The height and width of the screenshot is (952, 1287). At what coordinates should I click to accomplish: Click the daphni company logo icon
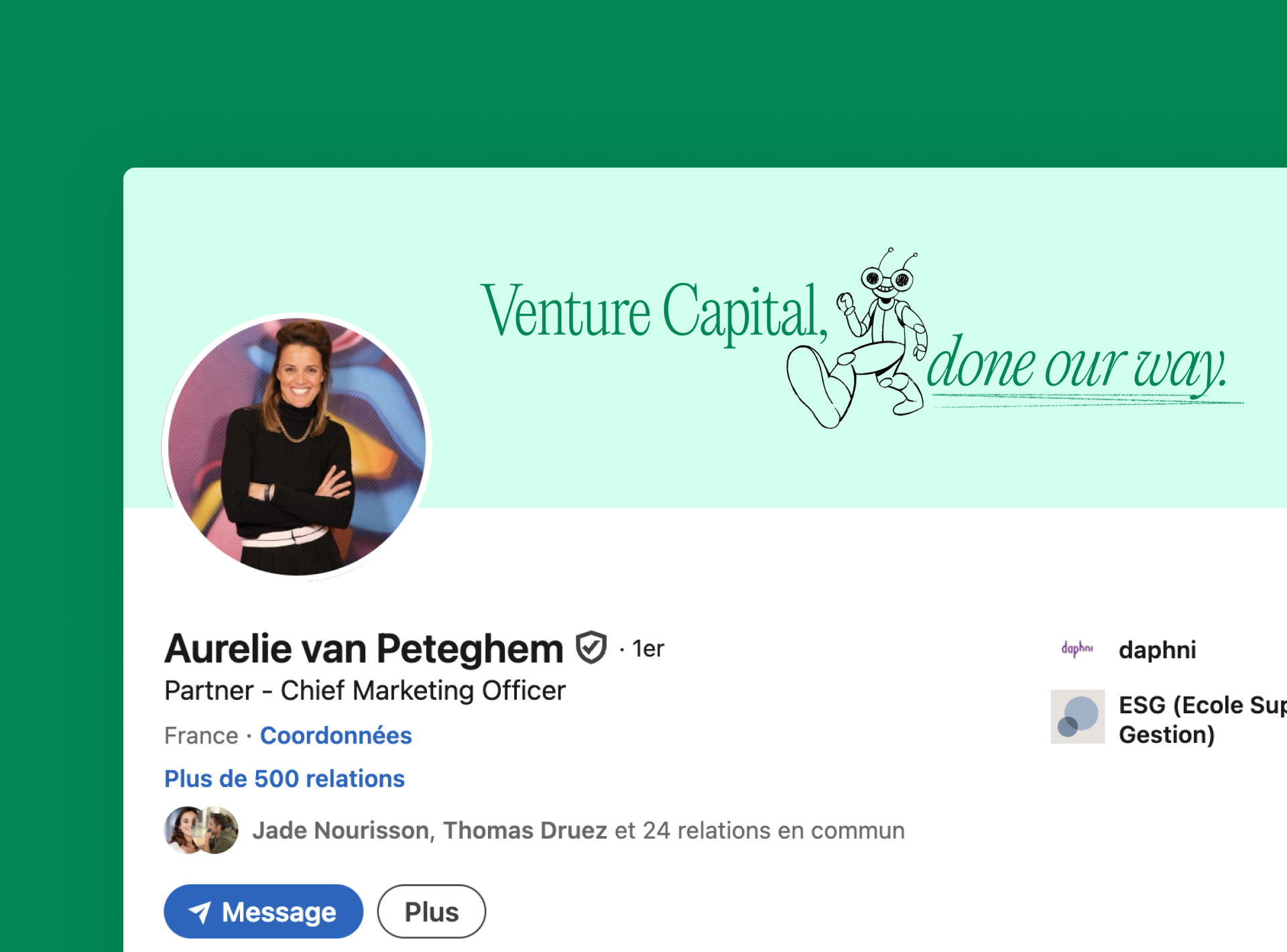point(1077,649)
